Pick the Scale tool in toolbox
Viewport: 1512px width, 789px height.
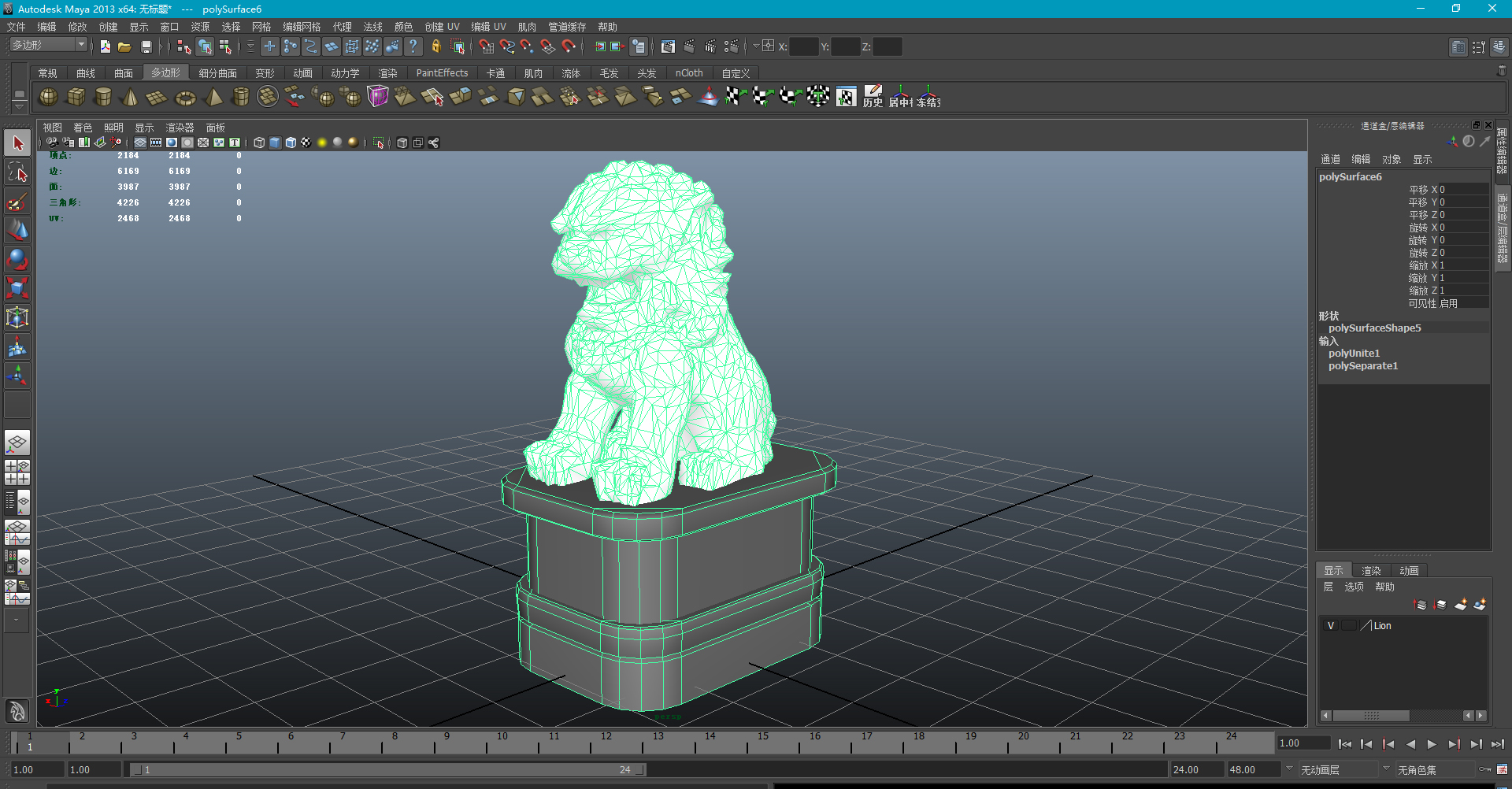tap(17, 288)
